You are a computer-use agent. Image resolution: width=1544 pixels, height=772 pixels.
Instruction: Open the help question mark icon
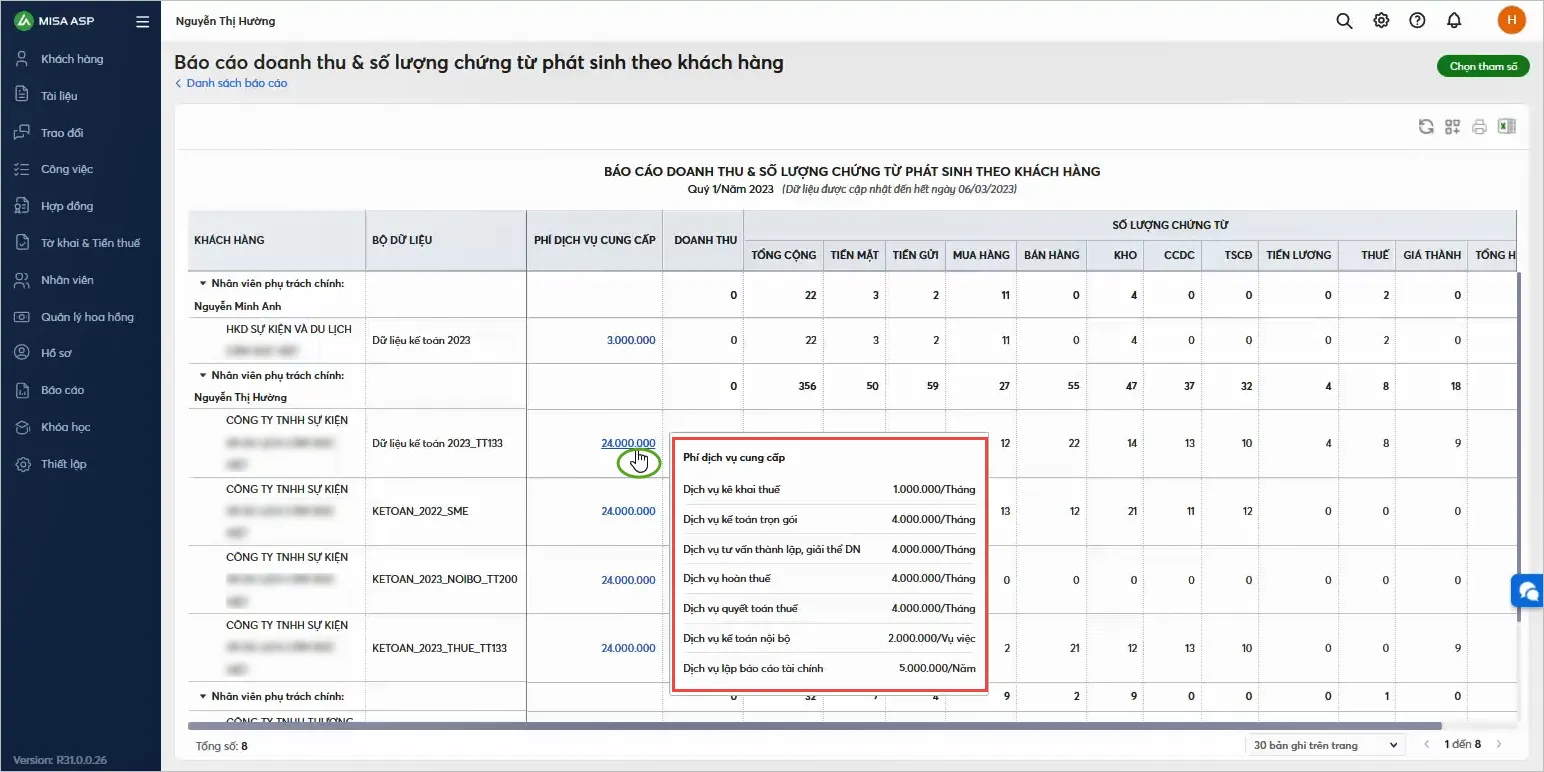tap(1417, 21)
